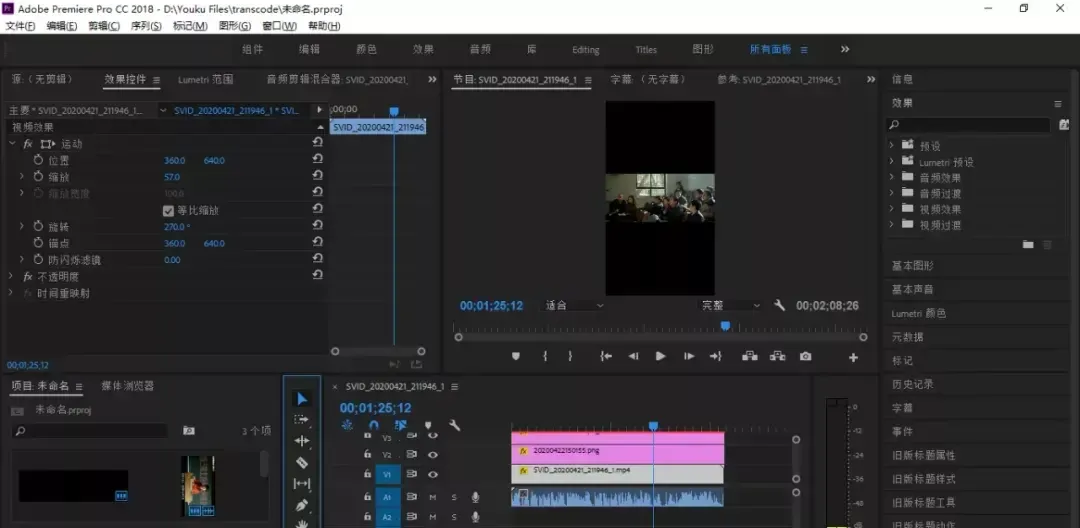Step back one frame

click(633, 356)
